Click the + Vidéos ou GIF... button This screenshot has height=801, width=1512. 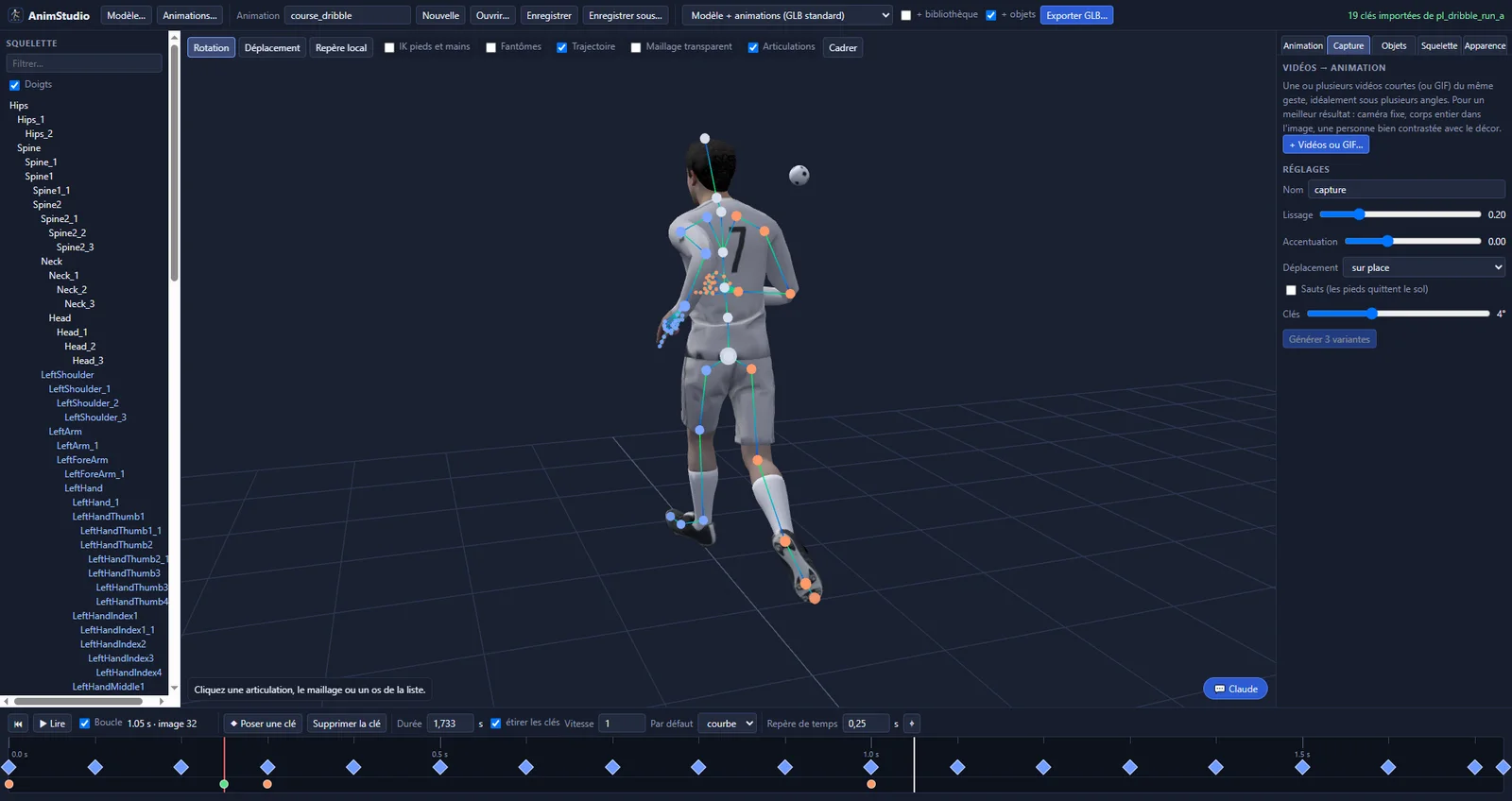[x=1326, y=145]
